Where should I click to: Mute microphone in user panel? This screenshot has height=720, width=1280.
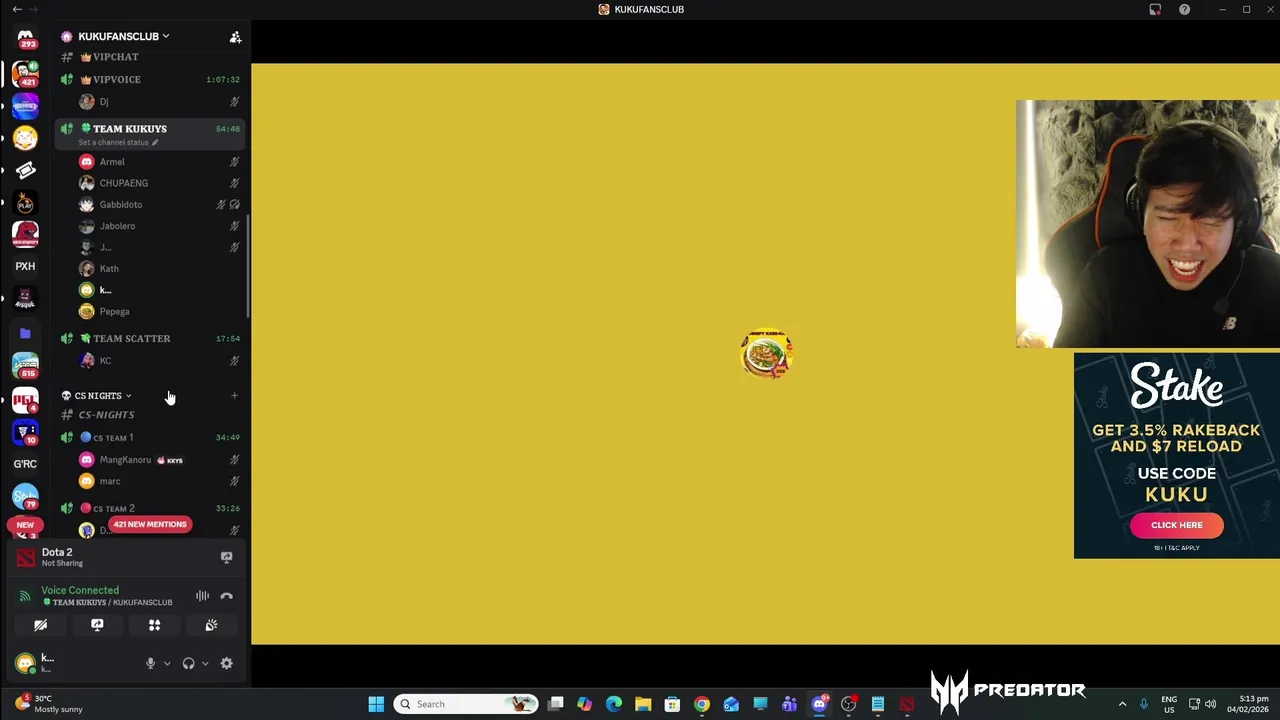point(150,663)
